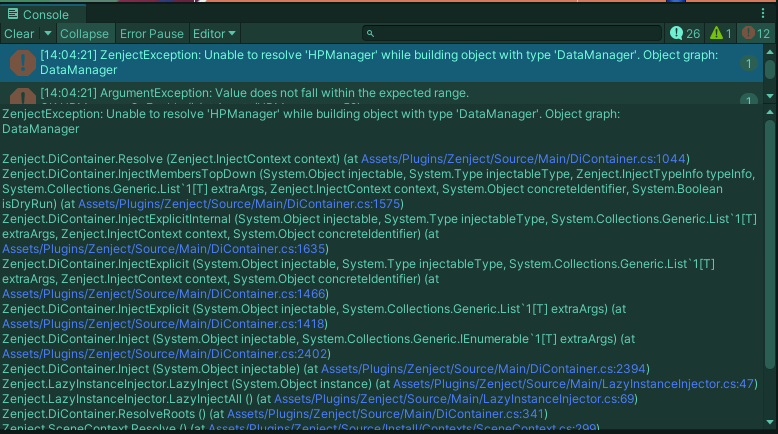Open the Console panel options menu

click(x=763, y=13)
